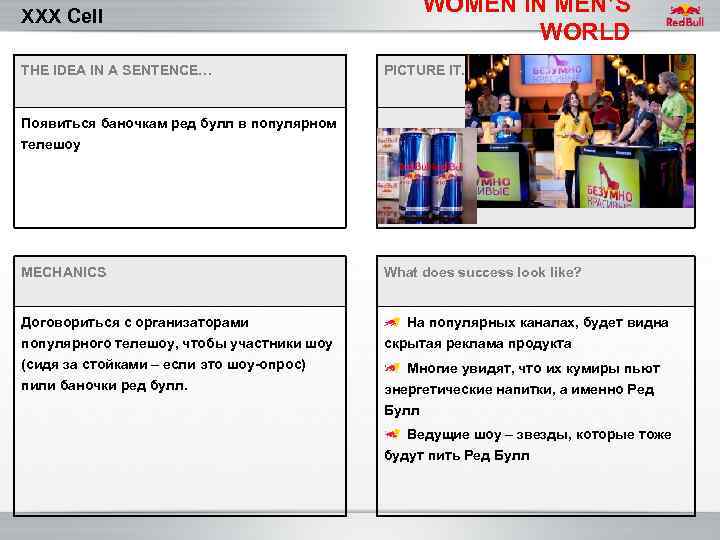Click the text 'будут пить Ред Булл'
The image size is (720, 540).
[x=457, y=456]
